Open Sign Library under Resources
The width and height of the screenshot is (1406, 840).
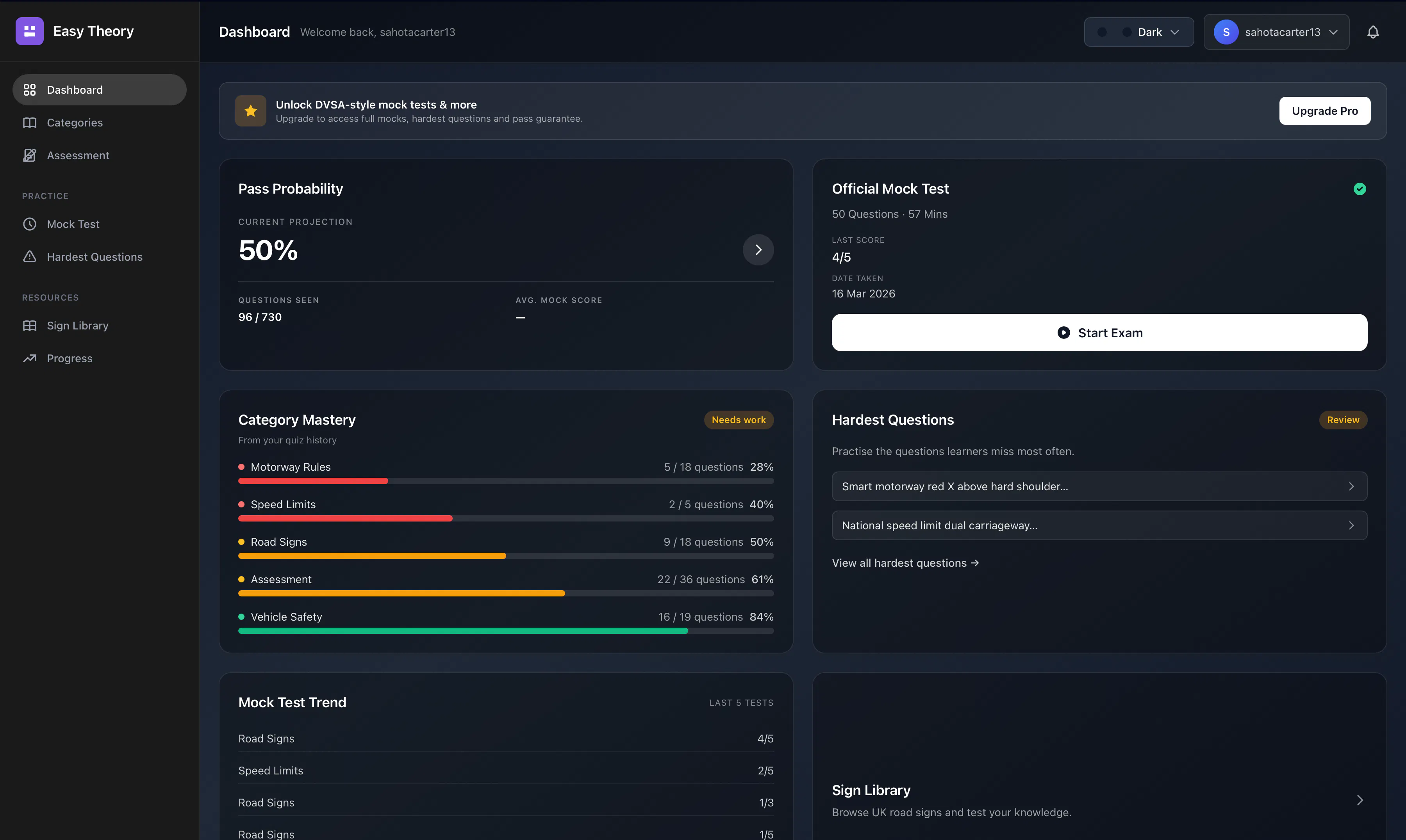pos(100,326)
